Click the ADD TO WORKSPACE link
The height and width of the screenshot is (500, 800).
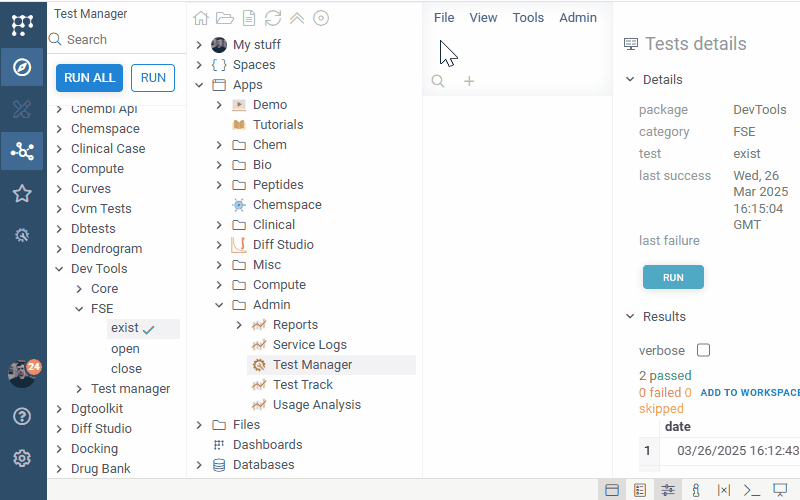pyautogui.click(x=750, y=393)
